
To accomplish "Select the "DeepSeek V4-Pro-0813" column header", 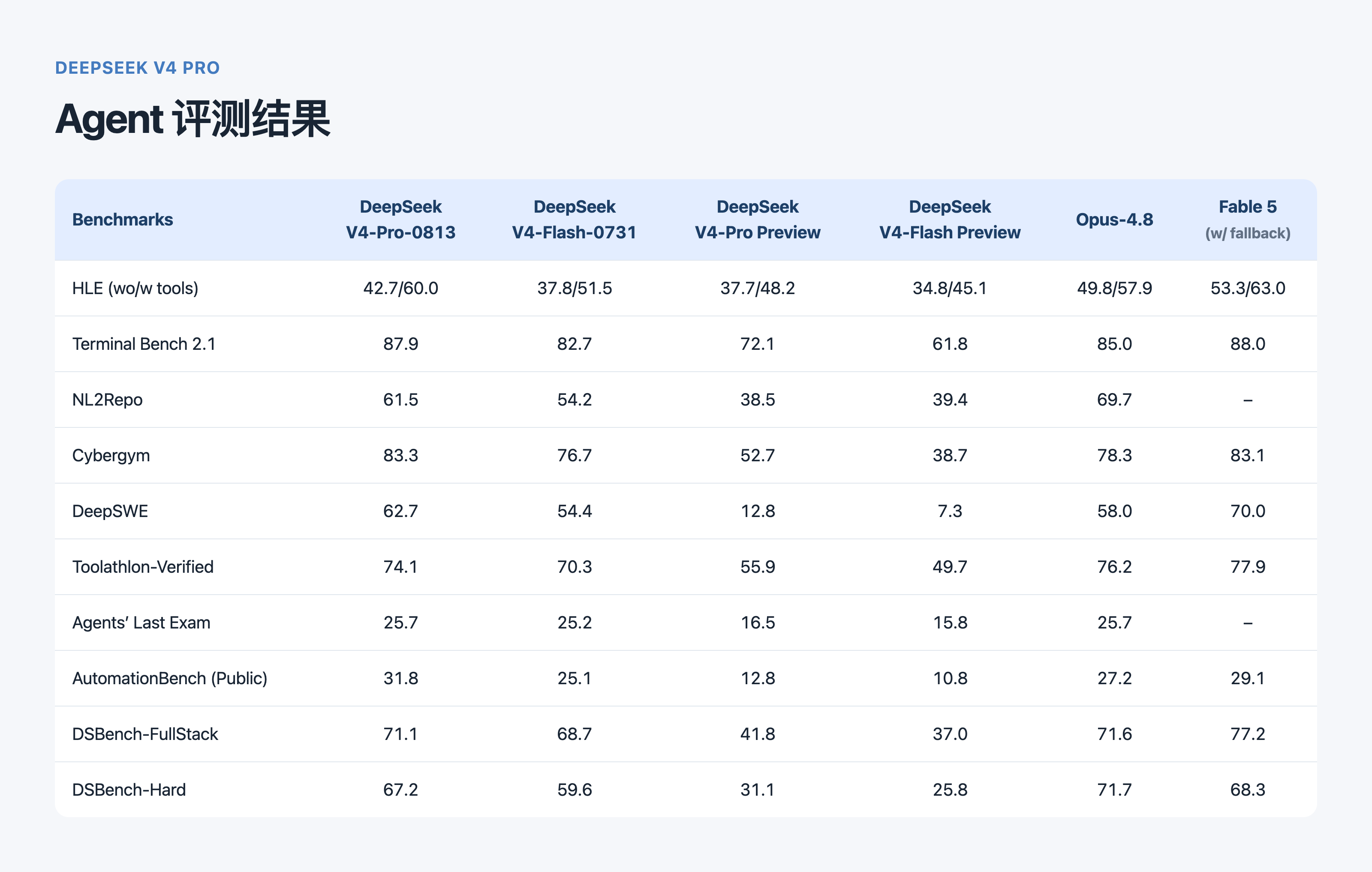I will coord(400,219).
